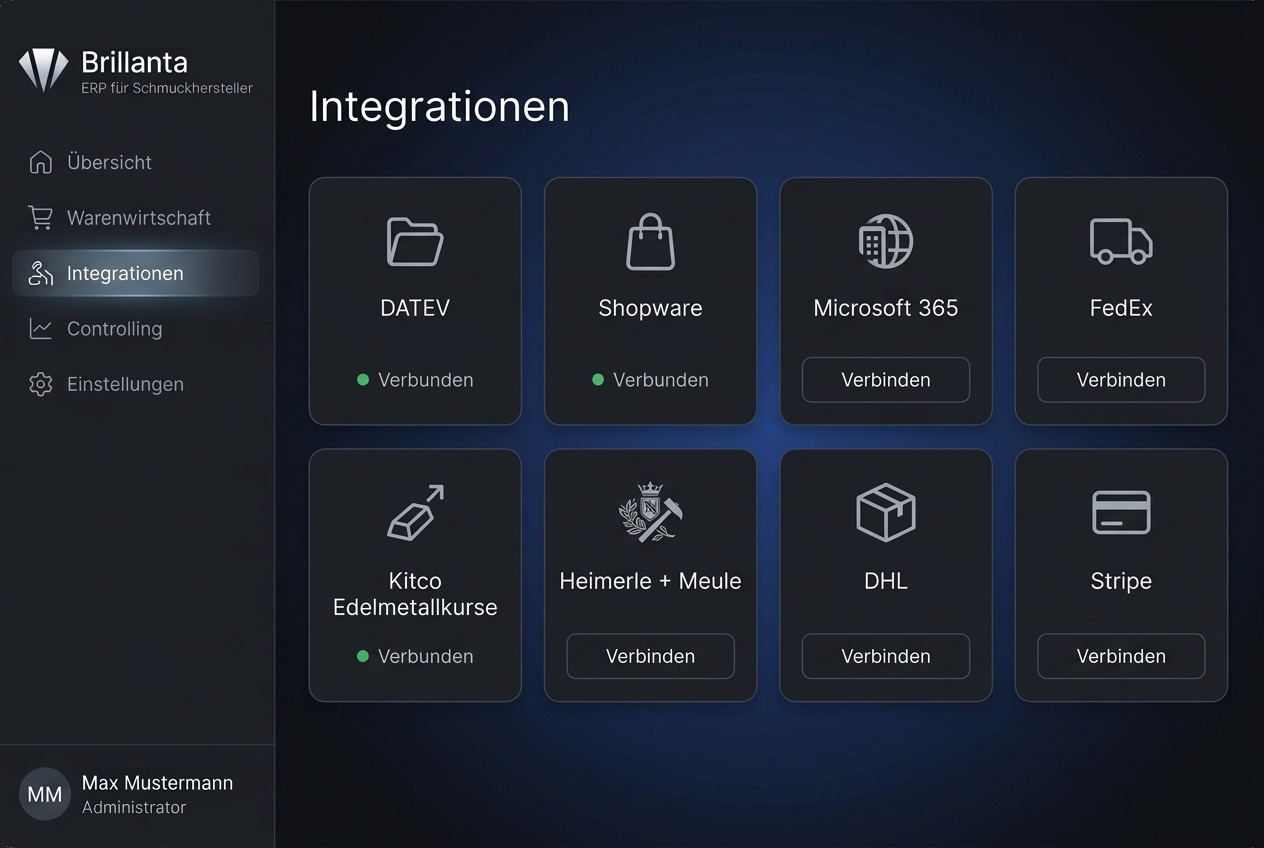Click the green status dot on Kitco
The height and width of the screenshot is (848, 1264).
click(363, 656)
